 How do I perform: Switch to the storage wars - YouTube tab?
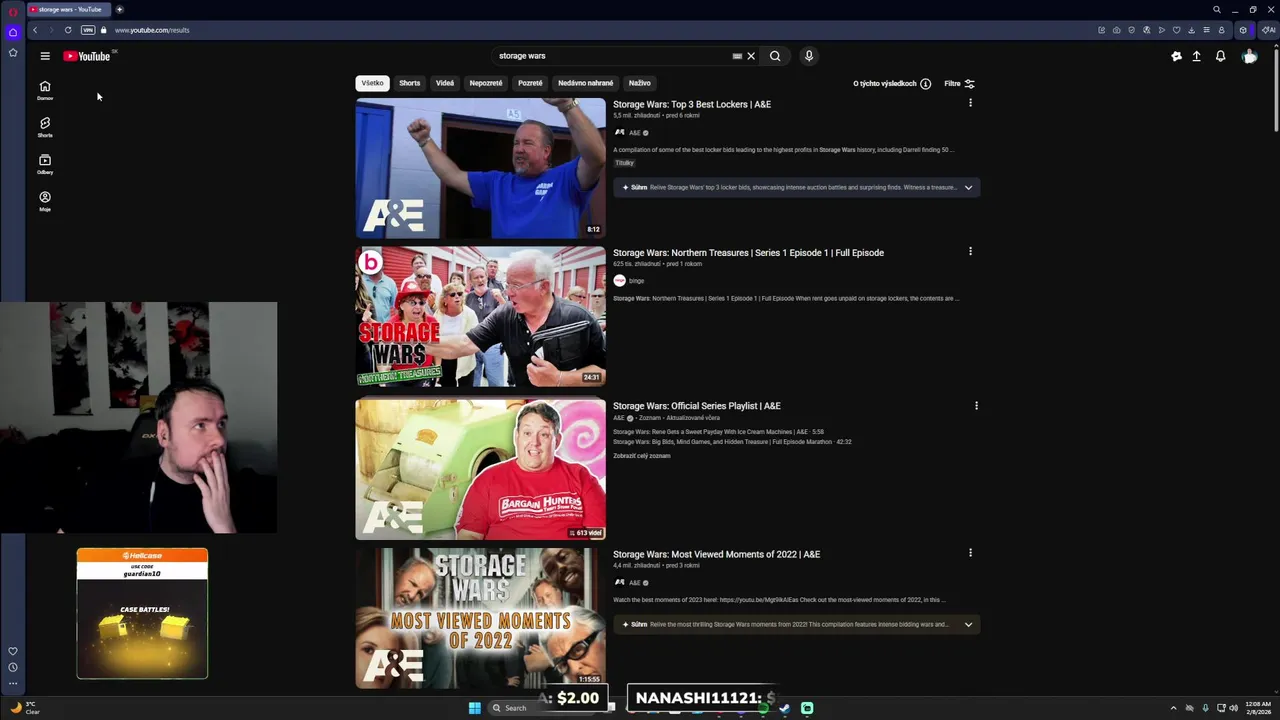(x=67, y=9)
